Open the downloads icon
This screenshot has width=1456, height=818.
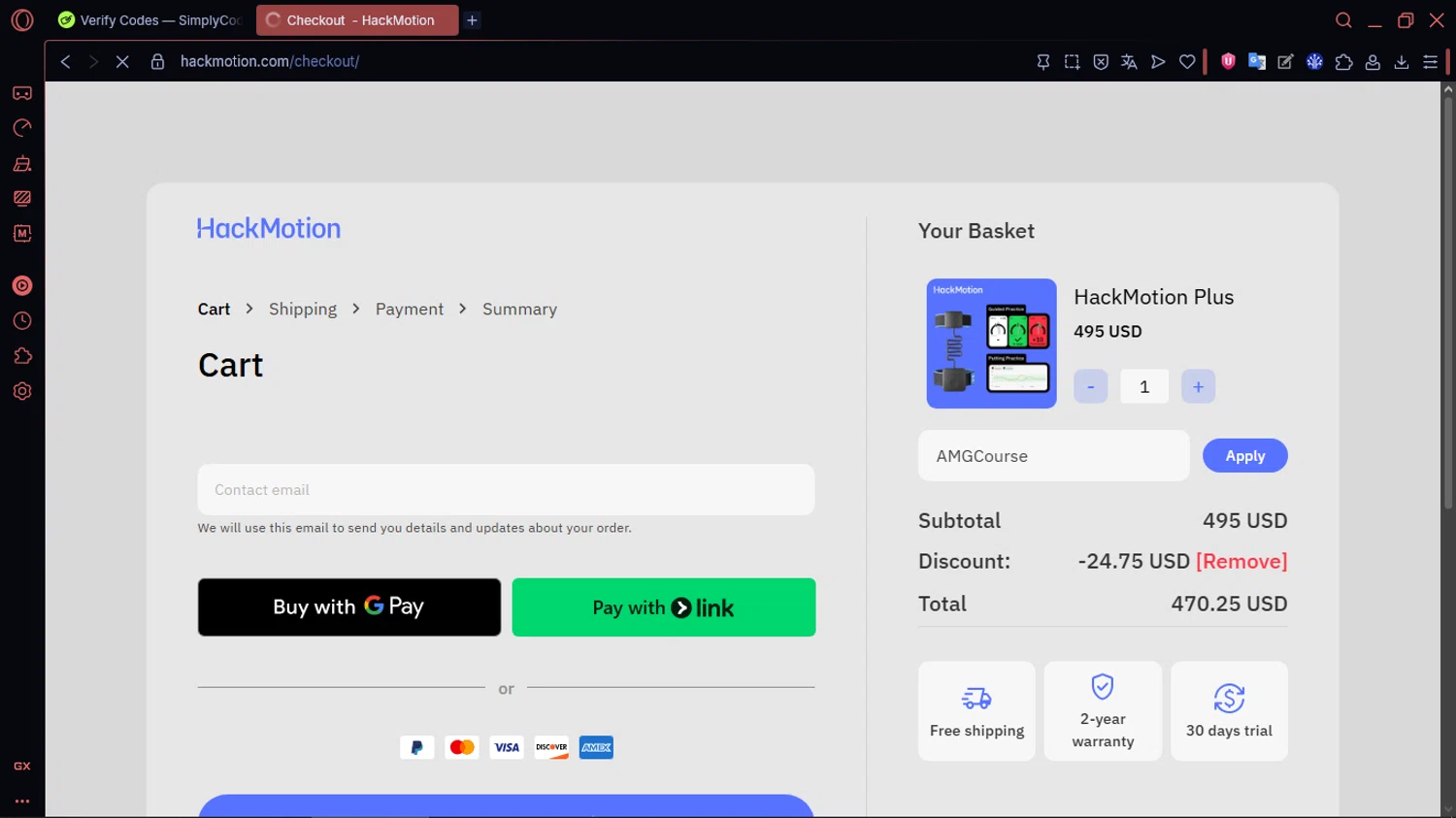click(1402, 61)
